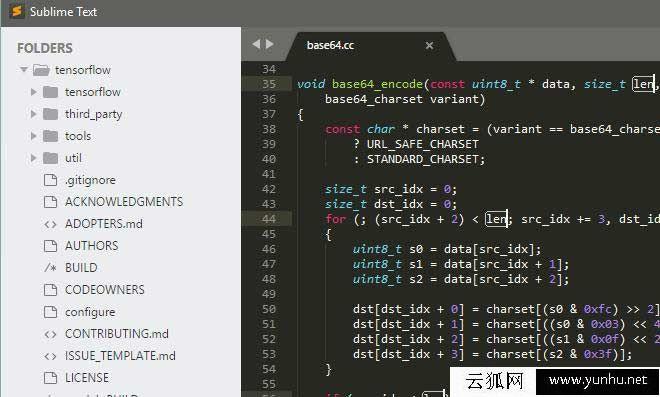660x397 pixels.
Task: Click the ACKNOWLEDGMENTS file icon
Action: [x=51, y=202]
